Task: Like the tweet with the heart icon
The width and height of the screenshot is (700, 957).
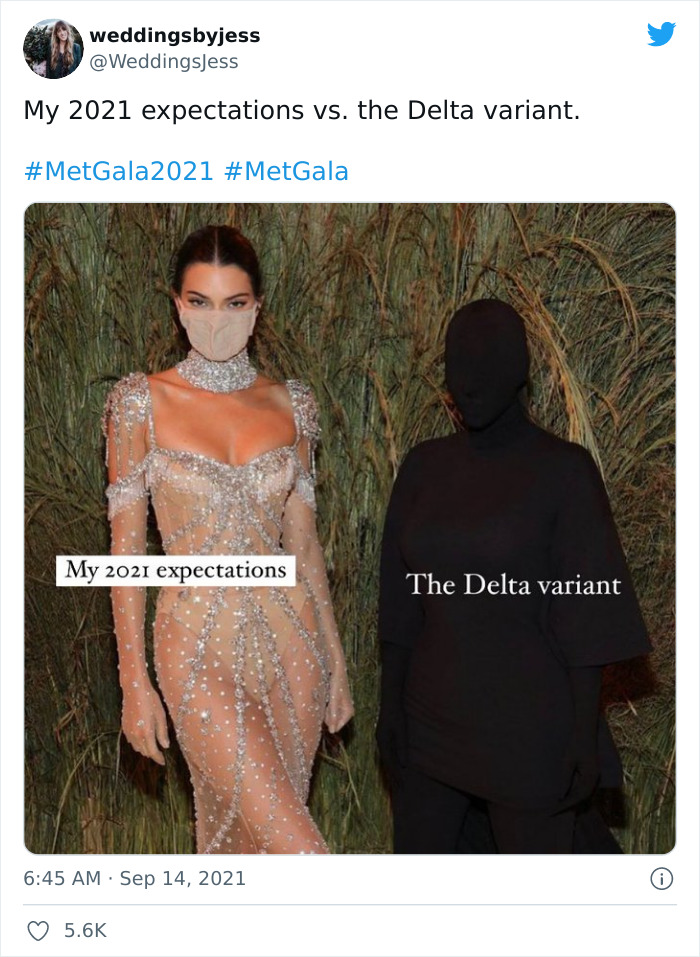Action: click(38, 931)
